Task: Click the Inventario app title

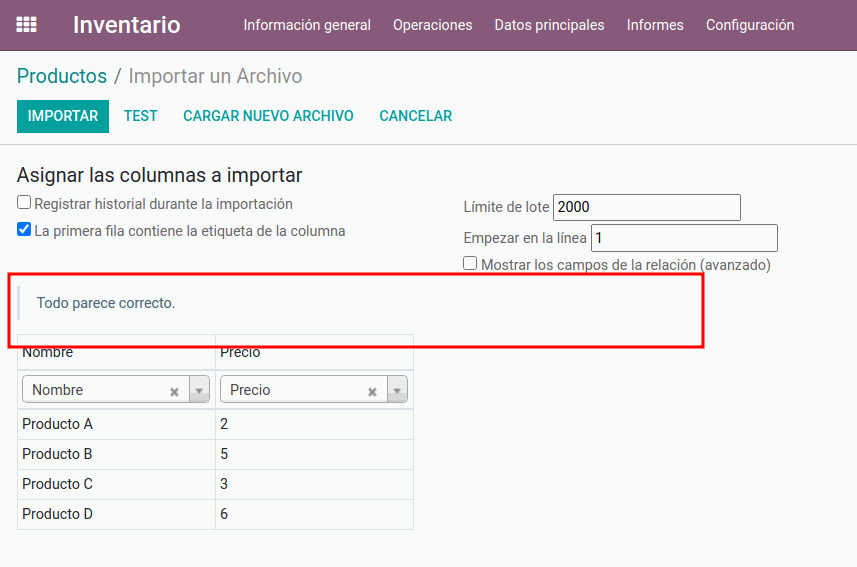Action: pos(127,25)
